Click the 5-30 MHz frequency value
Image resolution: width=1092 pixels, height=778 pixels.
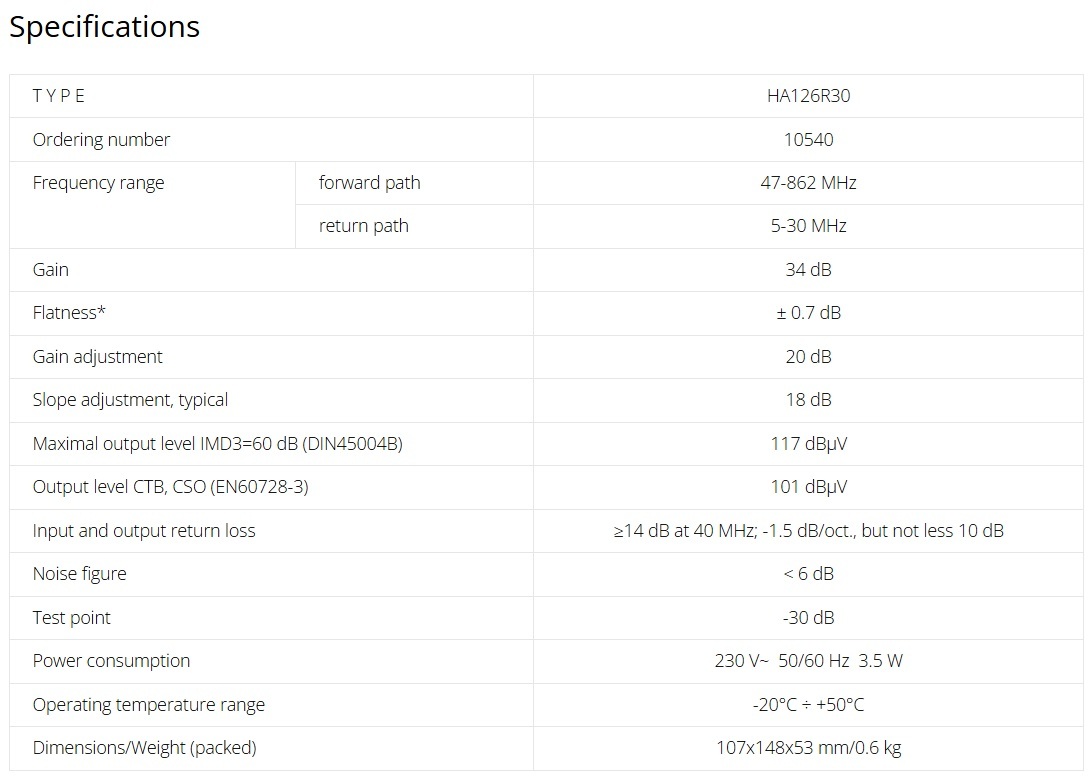[808, 226]
